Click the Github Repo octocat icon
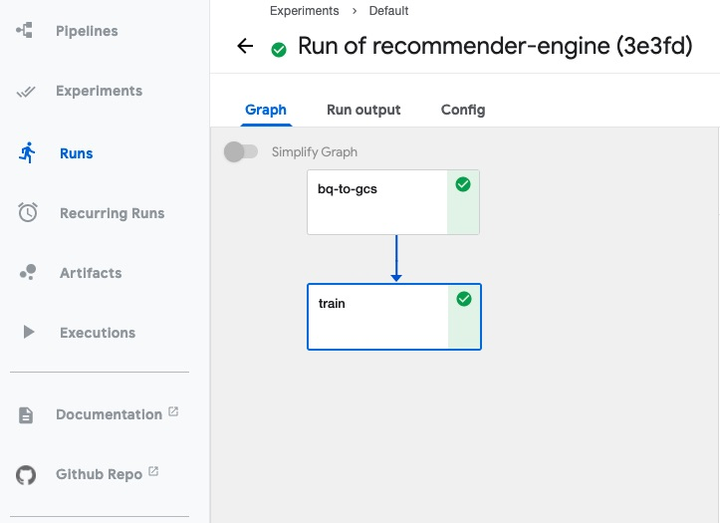Image resolution: width=720 pixels, height=523 pixels. click(x=26, y=474)
